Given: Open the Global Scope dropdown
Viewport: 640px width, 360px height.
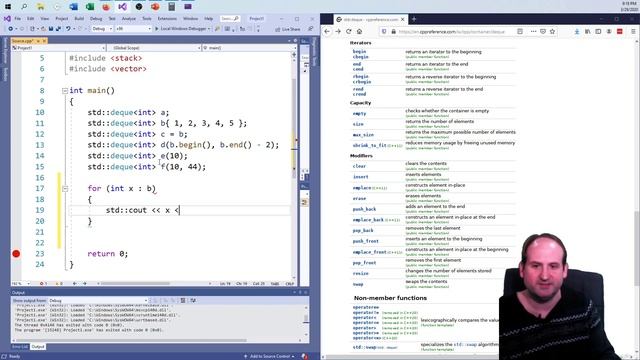Looking at the screenshot, I should (x=154, y=48).
